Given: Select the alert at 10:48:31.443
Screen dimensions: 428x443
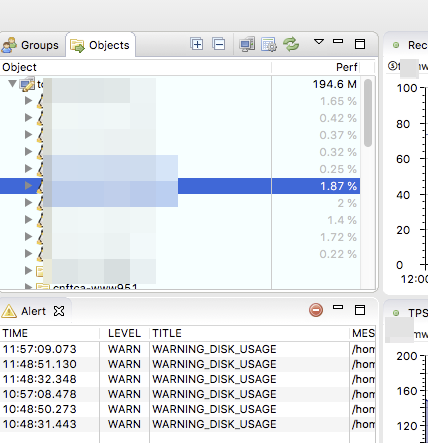Looking at the screenshot, I should (x=188, y=424).
